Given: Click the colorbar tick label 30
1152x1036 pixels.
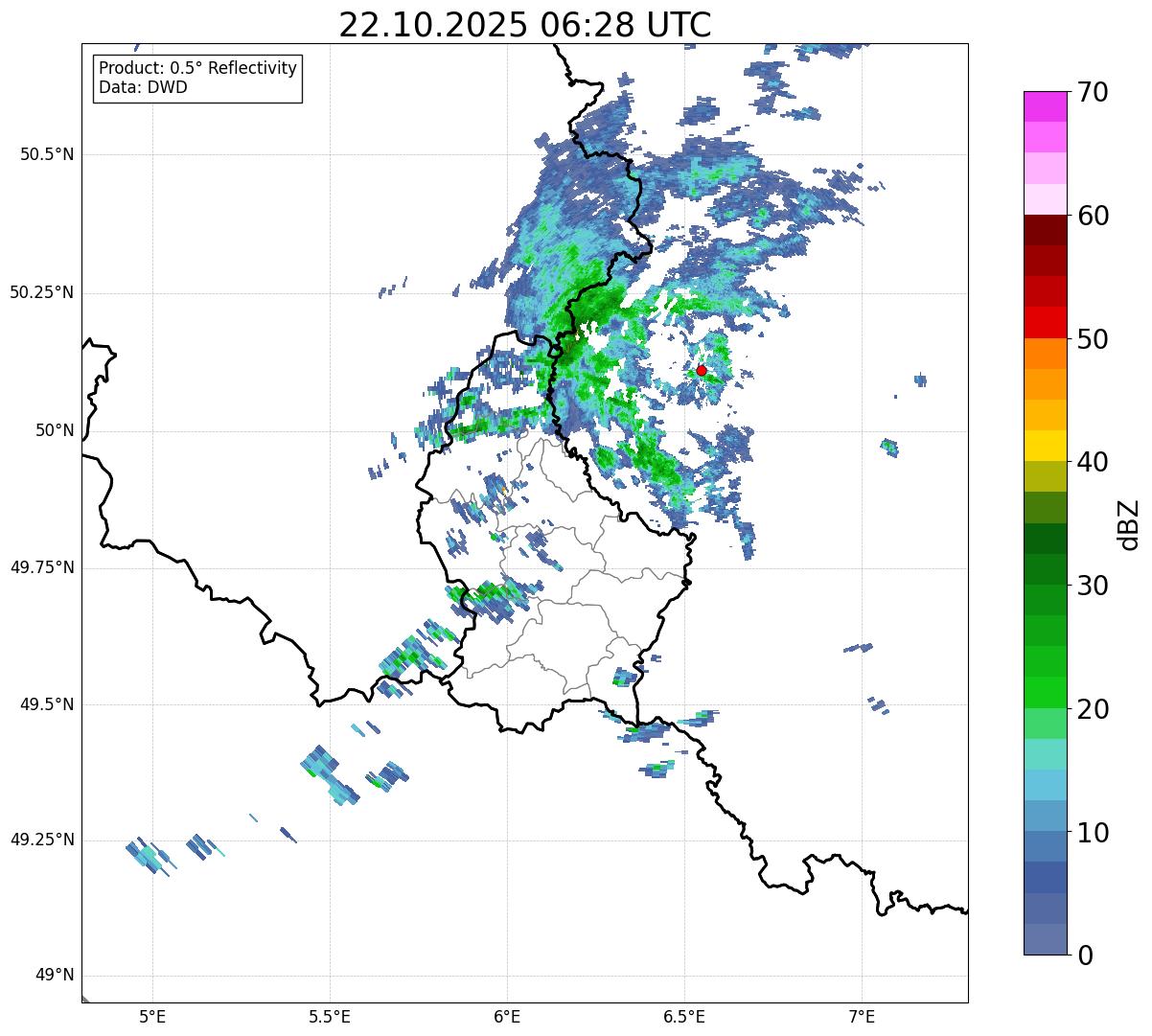Looking at the screenshot, I should tap(1093, 586).
